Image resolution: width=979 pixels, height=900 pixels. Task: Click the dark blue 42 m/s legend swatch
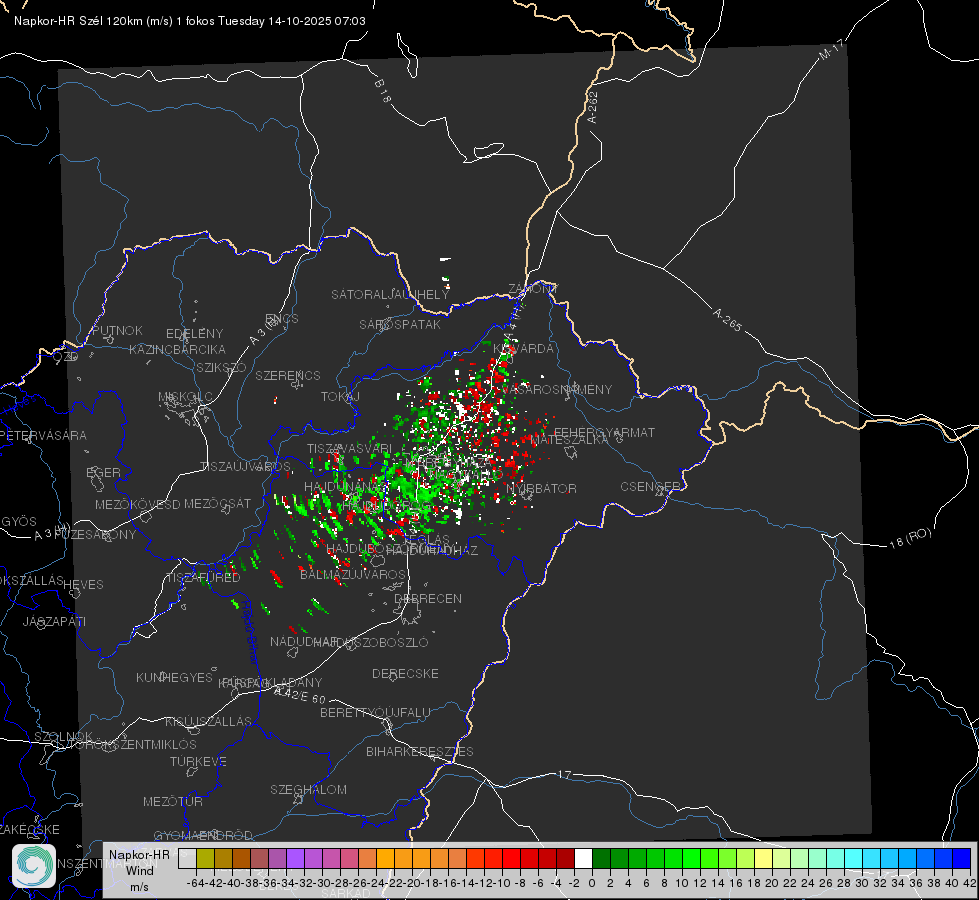[x=962, y=858]
